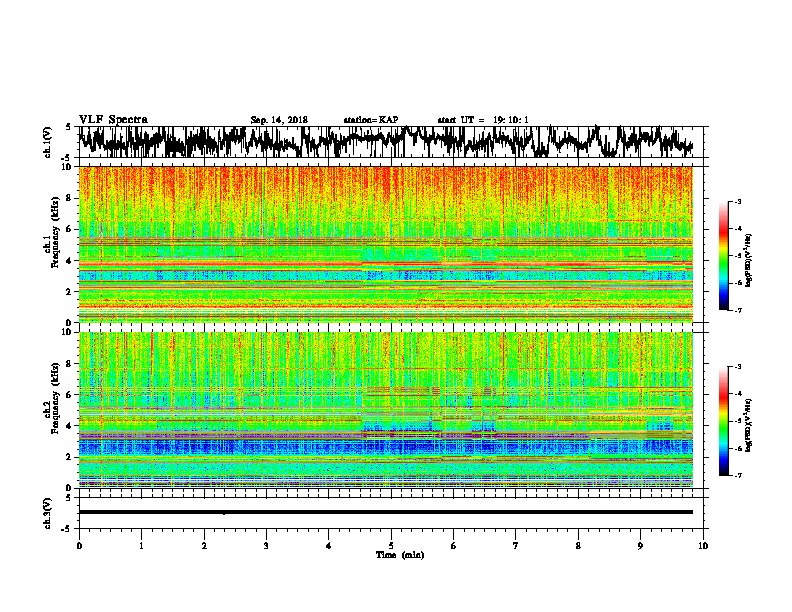Click the ch.2 color bar log(PSD) label

(748, 425)
